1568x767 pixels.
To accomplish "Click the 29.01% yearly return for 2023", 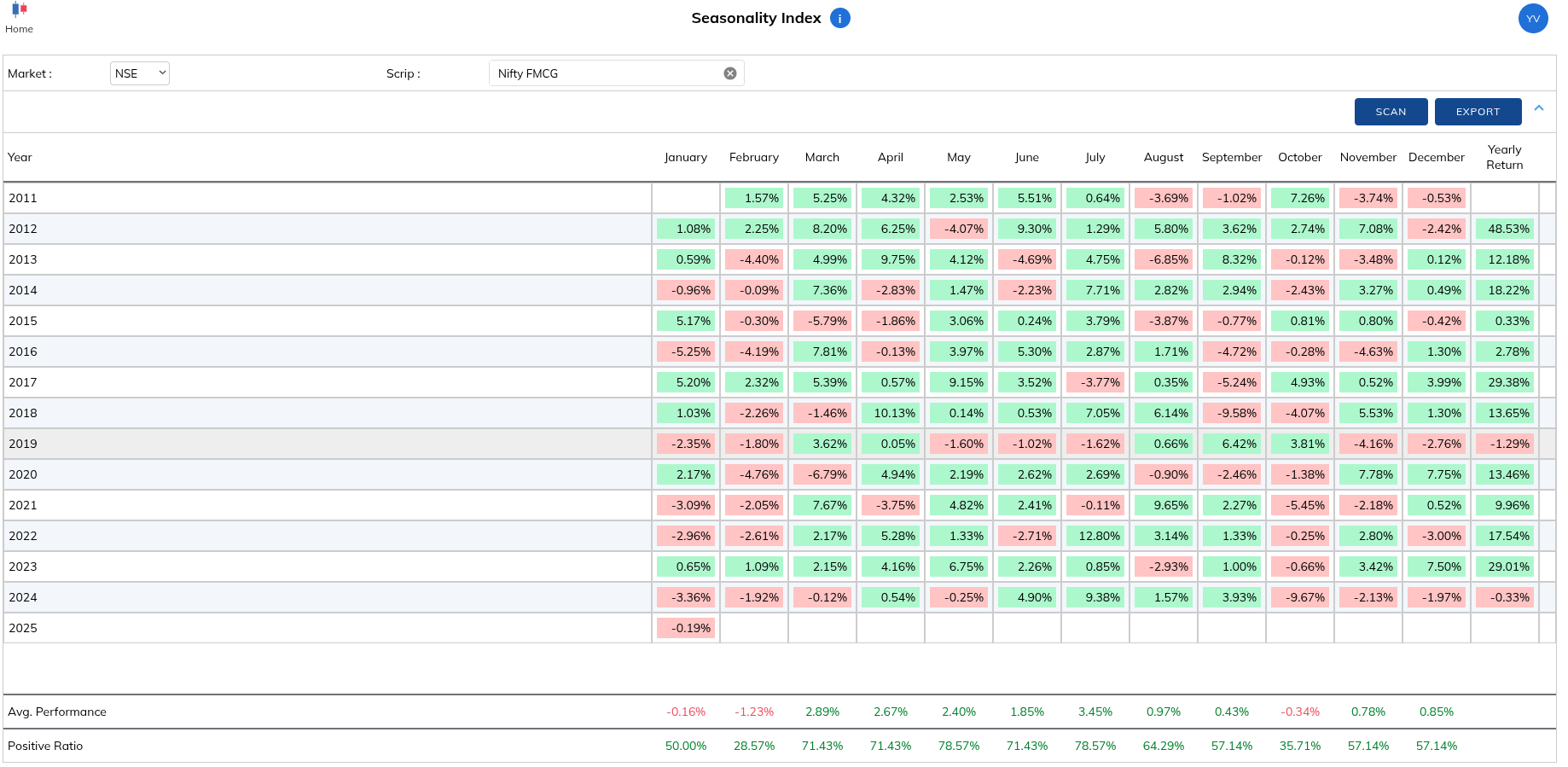I will [x=1505, y=567].
